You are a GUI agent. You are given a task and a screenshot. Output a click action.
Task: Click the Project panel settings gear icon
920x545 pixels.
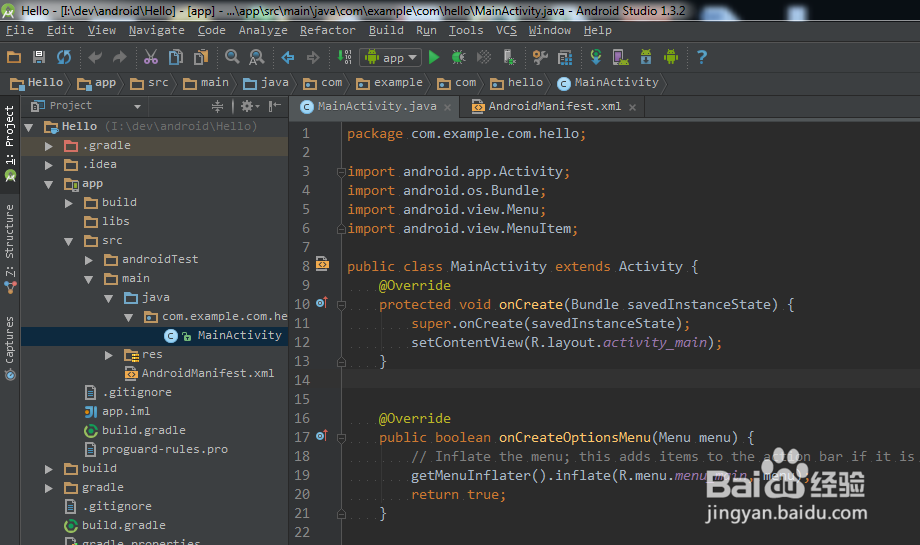249,106
